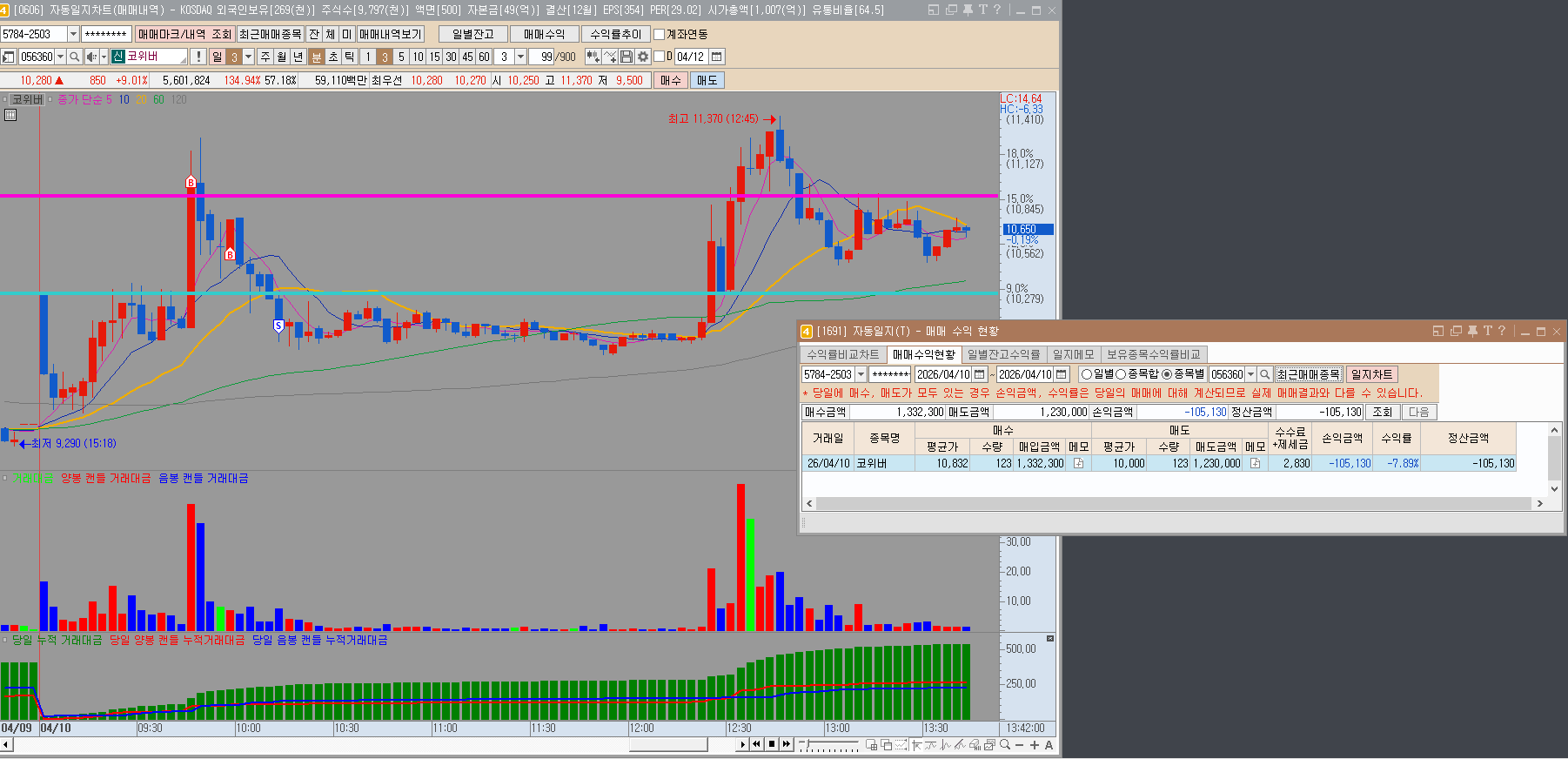Open the 일지메모 tab
The image size is (1568, 759).
tap(1073, 354)
